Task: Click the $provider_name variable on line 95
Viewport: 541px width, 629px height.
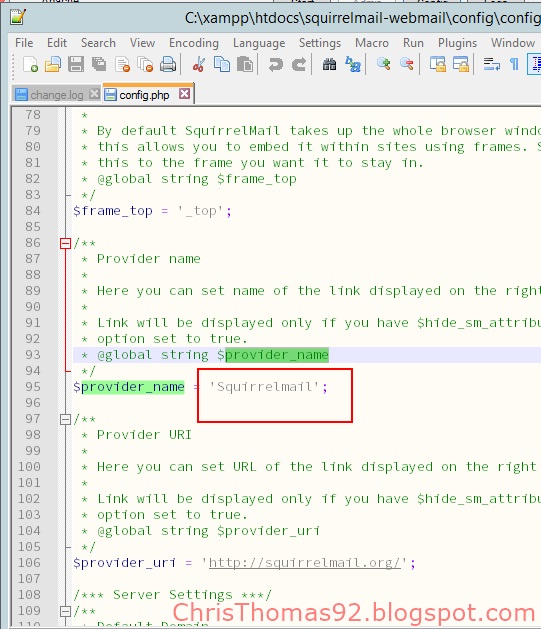Action: click(129, 387)
